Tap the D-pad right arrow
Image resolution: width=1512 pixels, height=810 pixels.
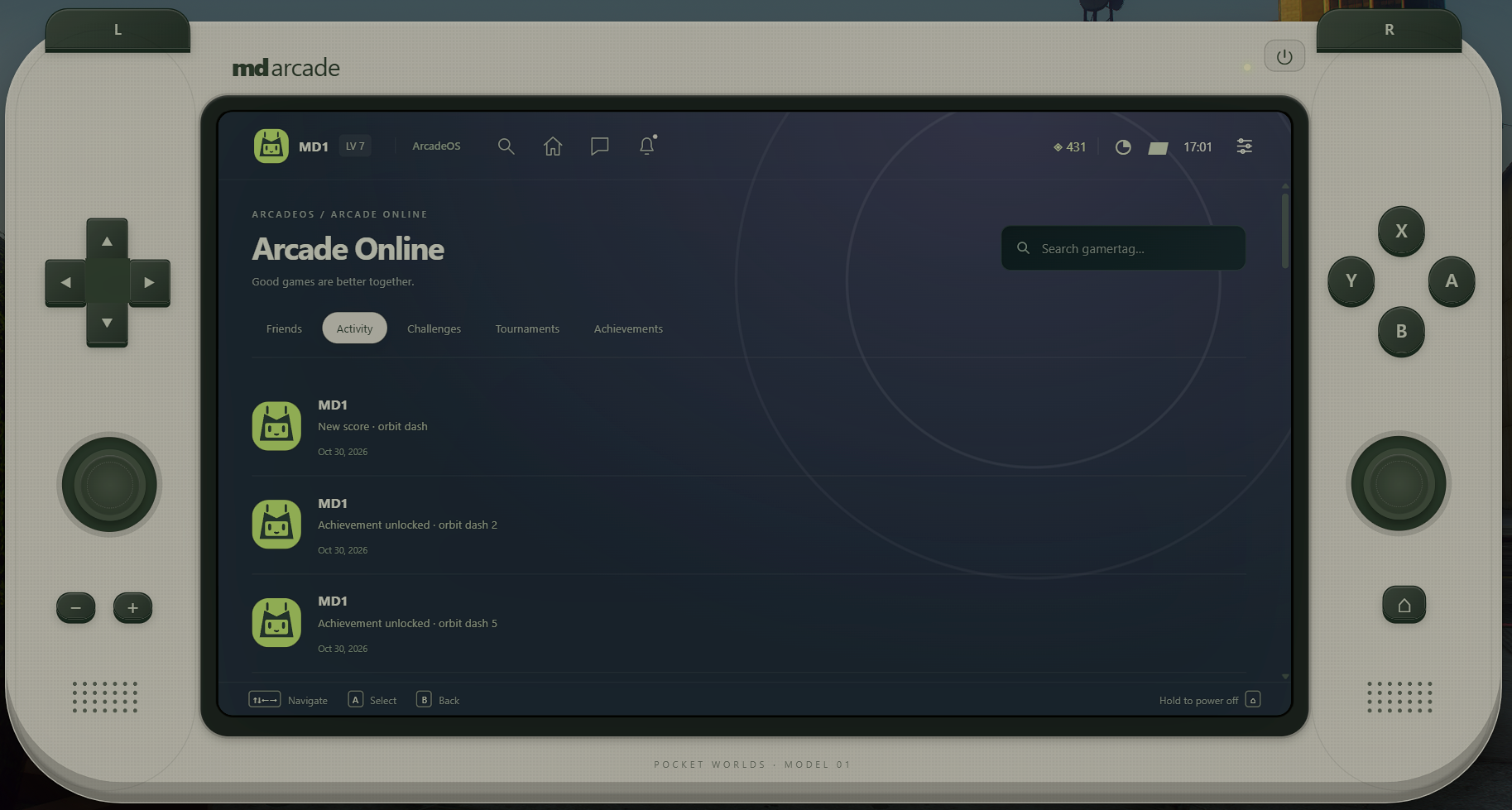[149, 282]
